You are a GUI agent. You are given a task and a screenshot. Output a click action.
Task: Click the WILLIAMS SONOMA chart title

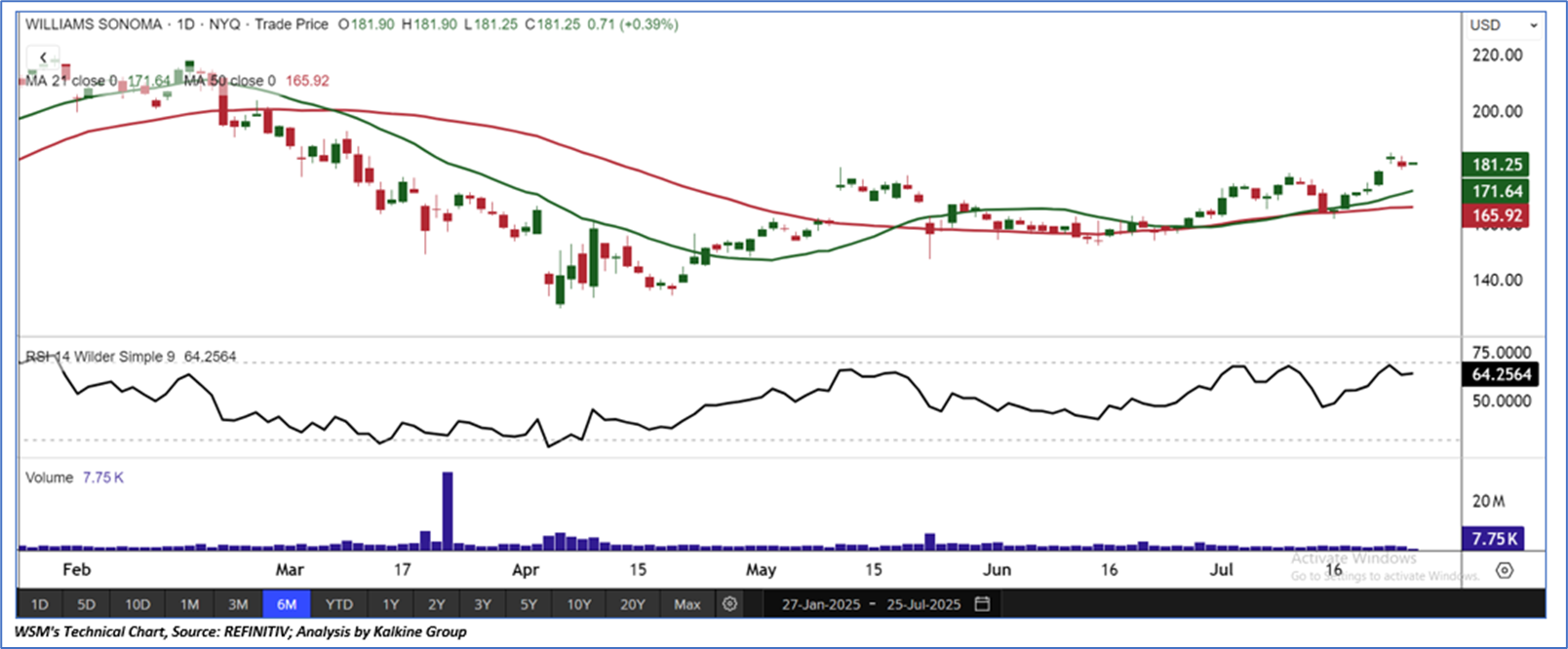[x=94, y=24]
